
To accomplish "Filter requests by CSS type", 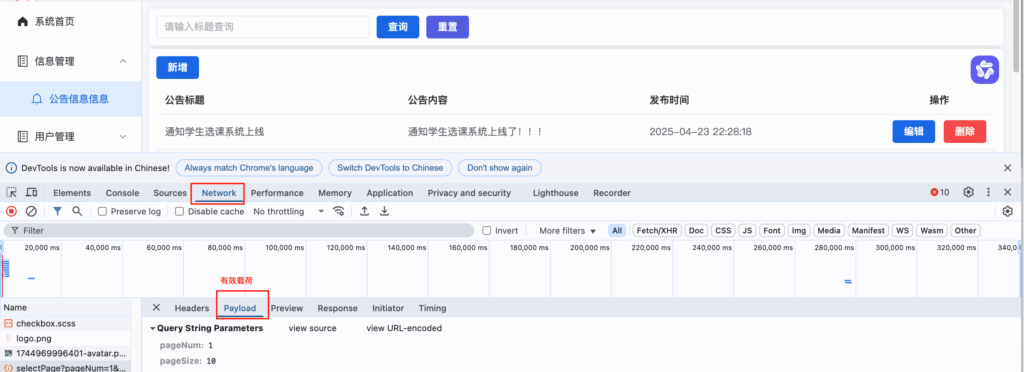I will [x=723, y=230].
